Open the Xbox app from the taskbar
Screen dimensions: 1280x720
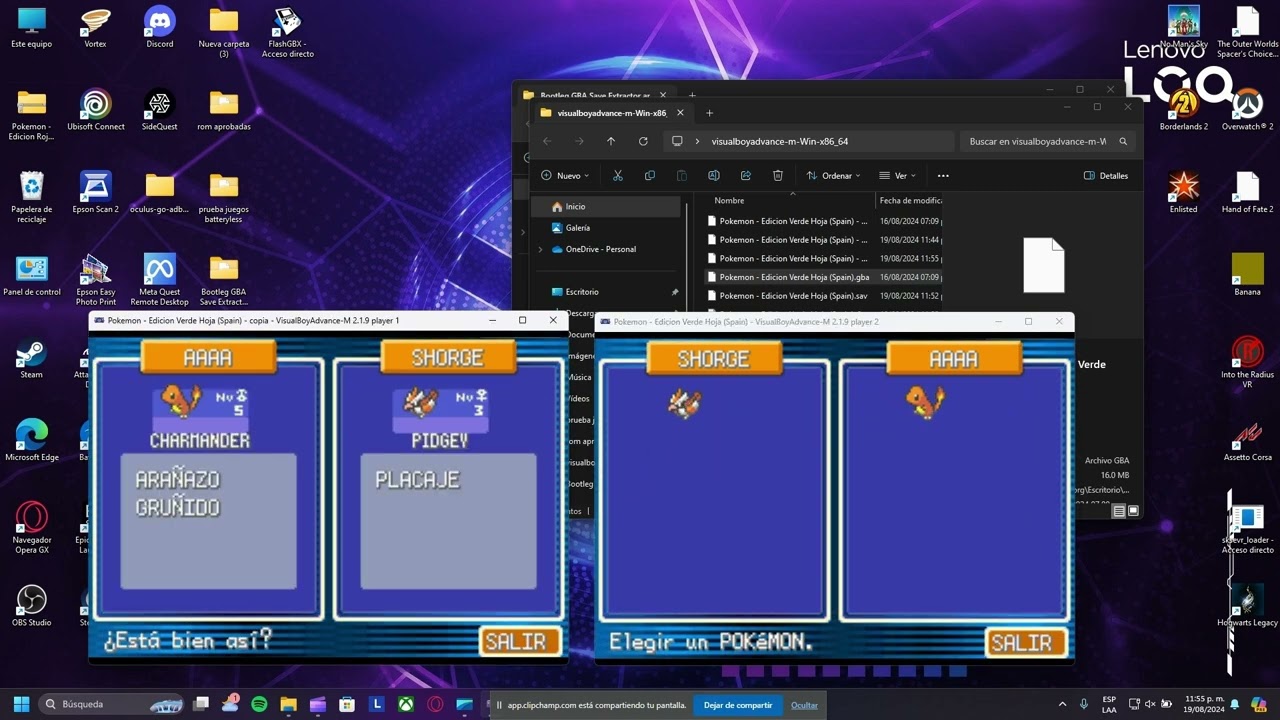coord(406,704)
